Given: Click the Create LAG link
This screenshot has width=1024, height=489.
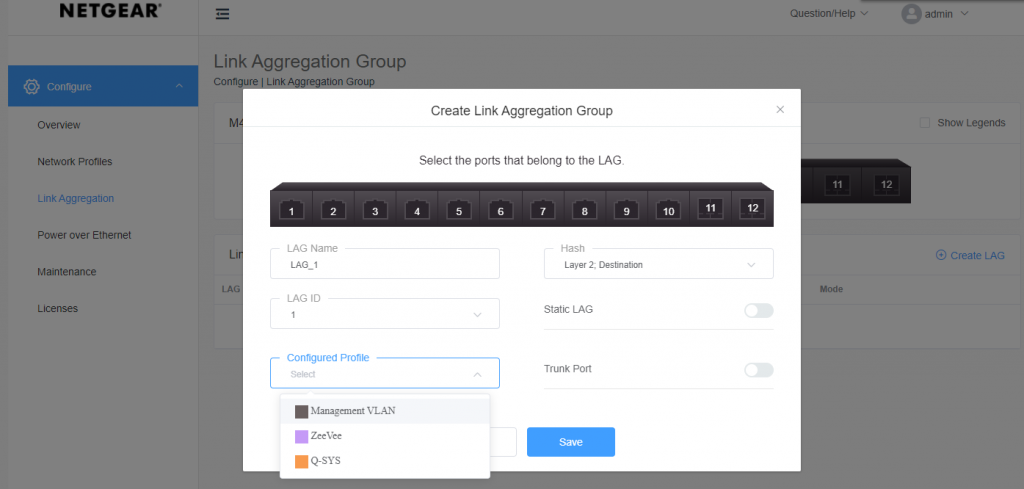Looking at the screenshot, I should 970,256.
